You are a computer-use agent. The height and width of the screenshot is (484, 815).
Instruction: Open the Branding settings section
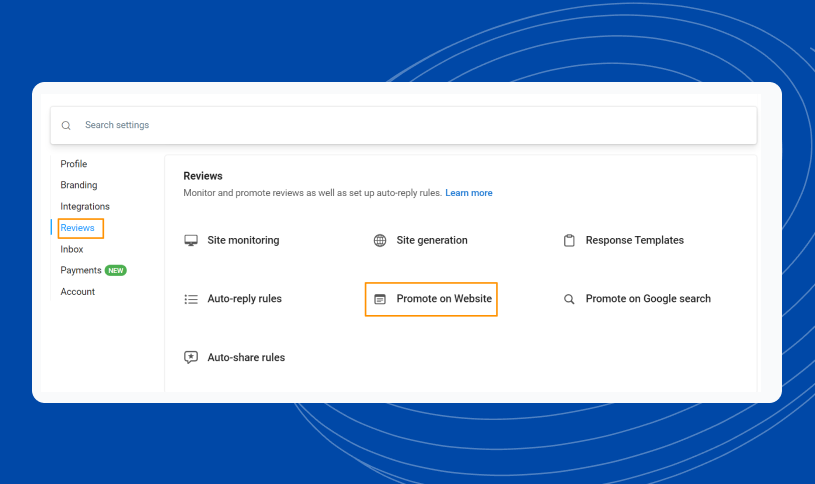79,185
